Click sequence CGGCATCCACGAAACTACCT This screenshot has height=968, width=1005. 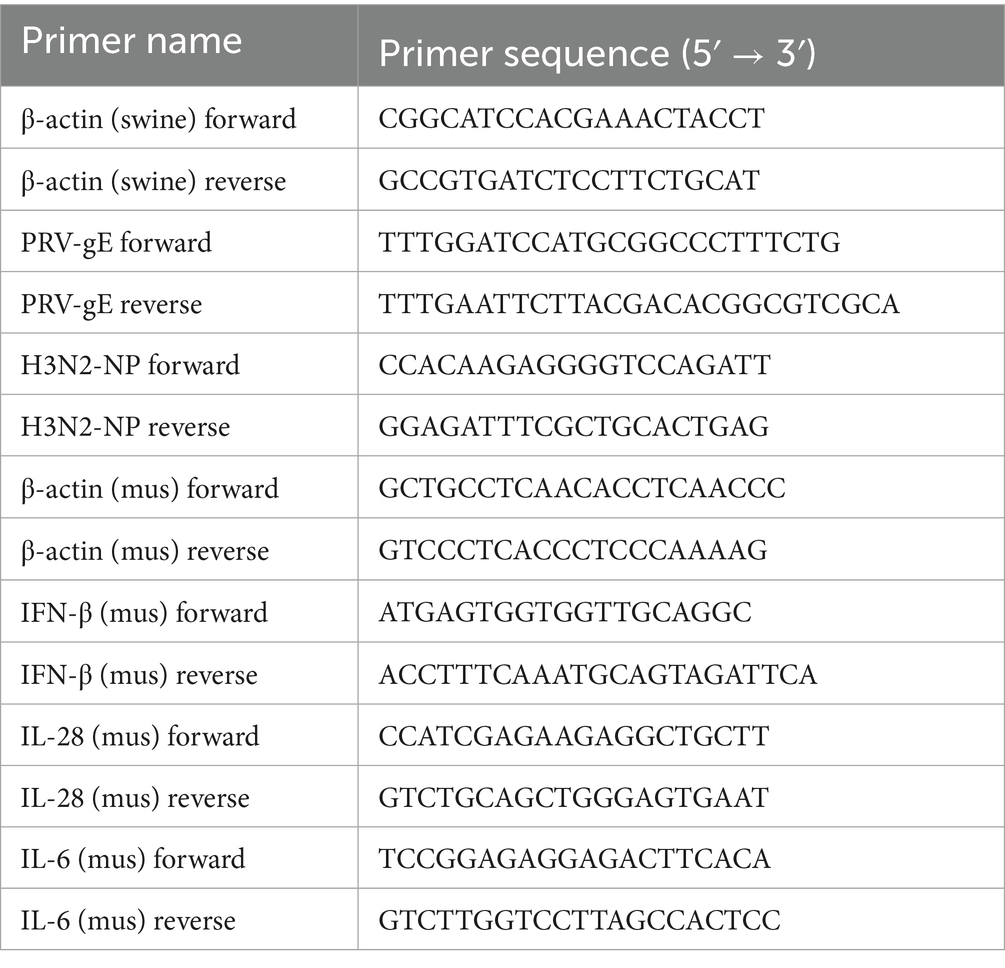571,120
